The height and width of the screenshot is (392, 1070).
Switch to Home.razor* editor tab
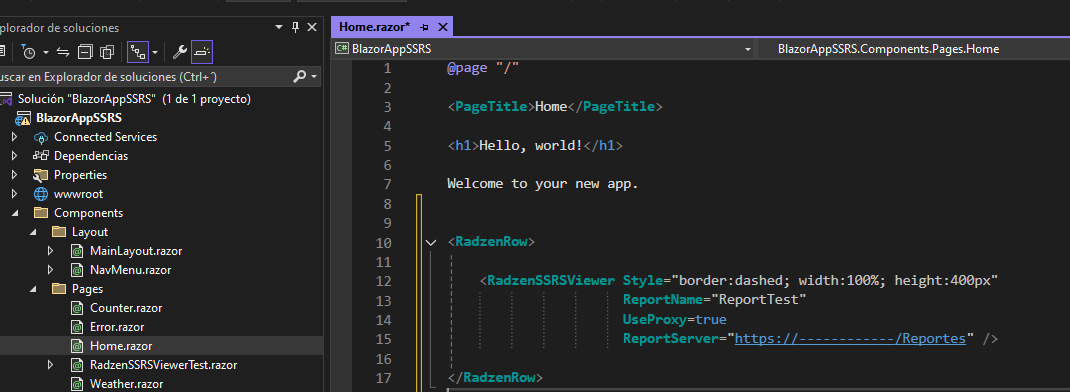coord(375,27)
